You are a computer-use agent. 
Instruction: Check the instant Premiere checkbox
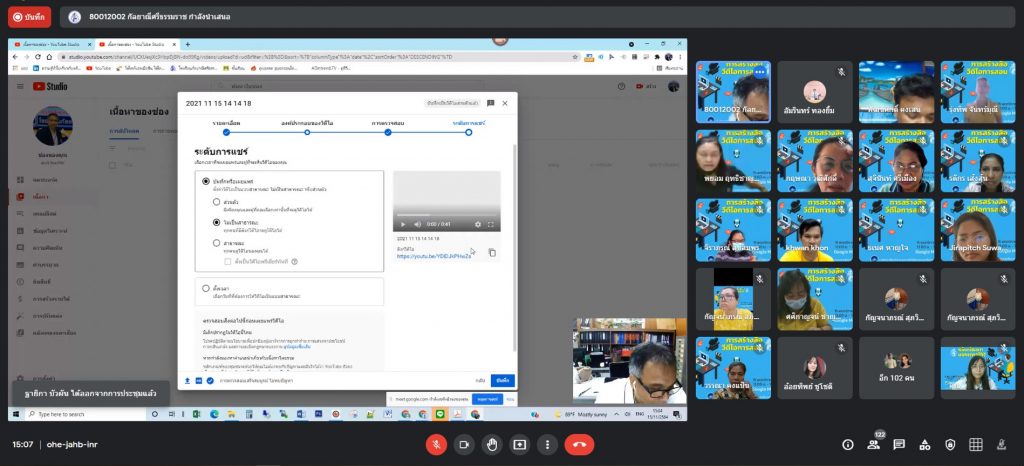click(227, 261)
